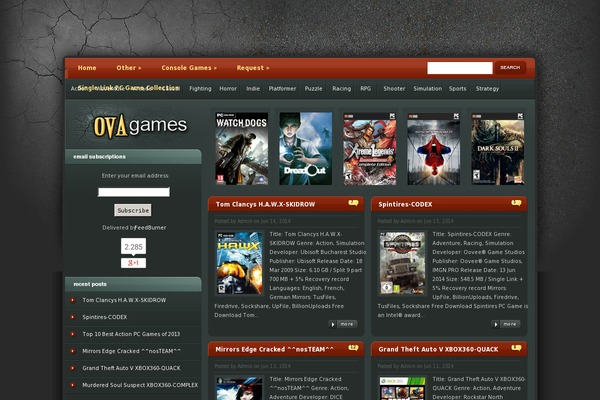Click the GTA V Xbox 360 cover image
The width and height of the screenshot is (600, 400).
coord(402,388)
